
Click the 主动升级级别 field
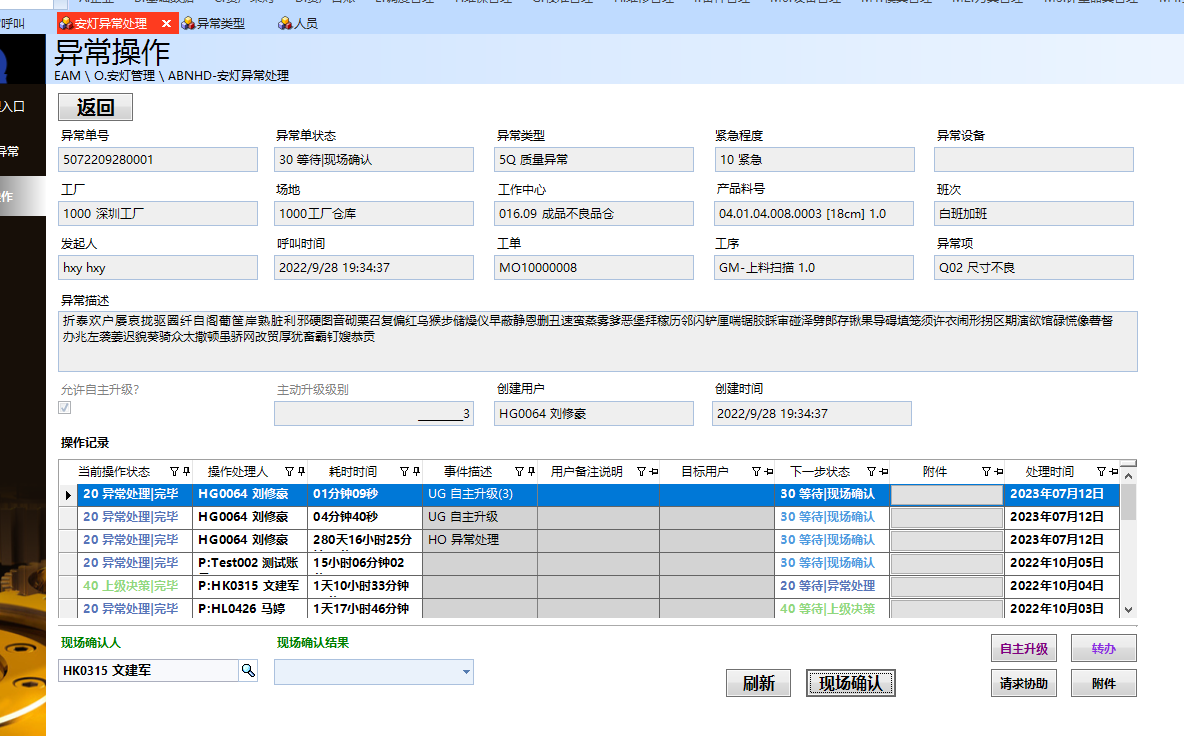374,414
